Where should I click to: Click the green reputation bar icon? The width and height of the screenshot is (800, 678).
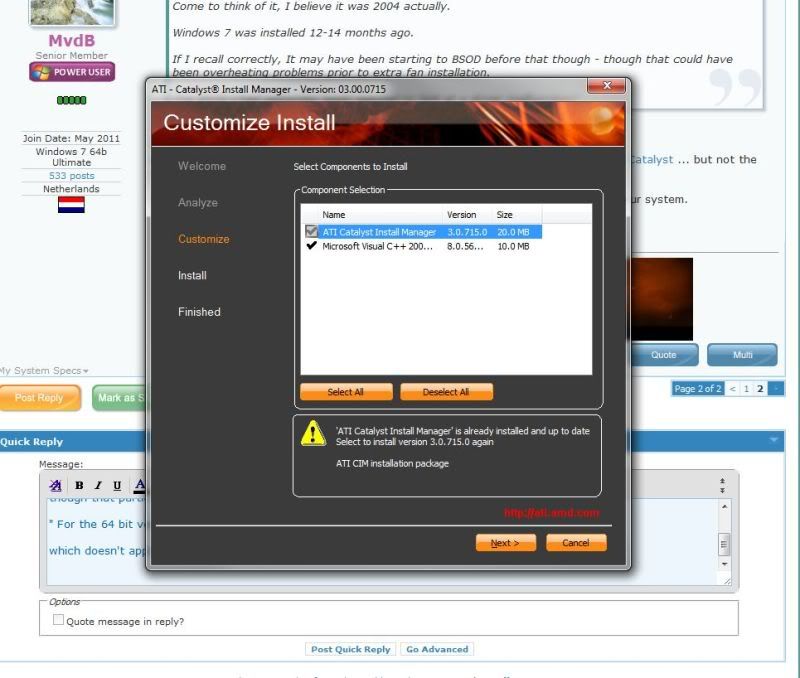click(71, 100)
